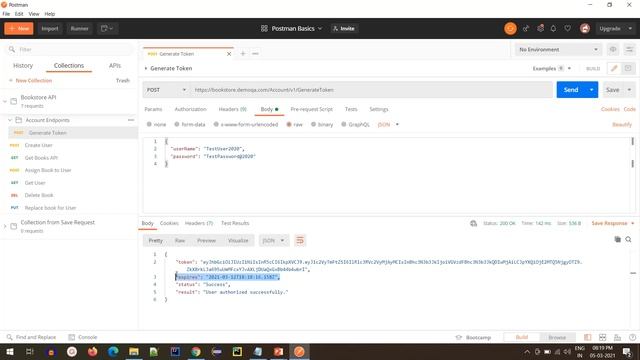Open the Test Results response tab
Image resolution: width=640 pixels, height=360 pixels.
(x=235, y=223)
